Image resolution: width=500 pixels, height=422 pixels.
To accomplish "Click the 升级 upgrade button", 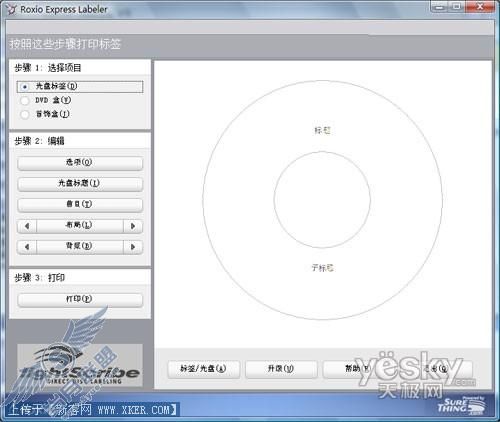I will [x=281, y=369].
